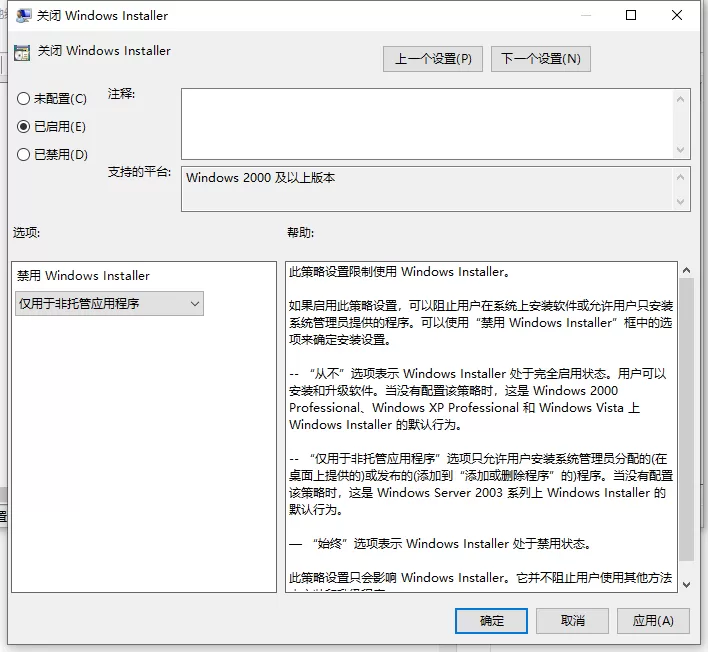Viewport: 708px width, 652px height.
Task: Go to 上一个设置(P)
Action: point(433,59)
